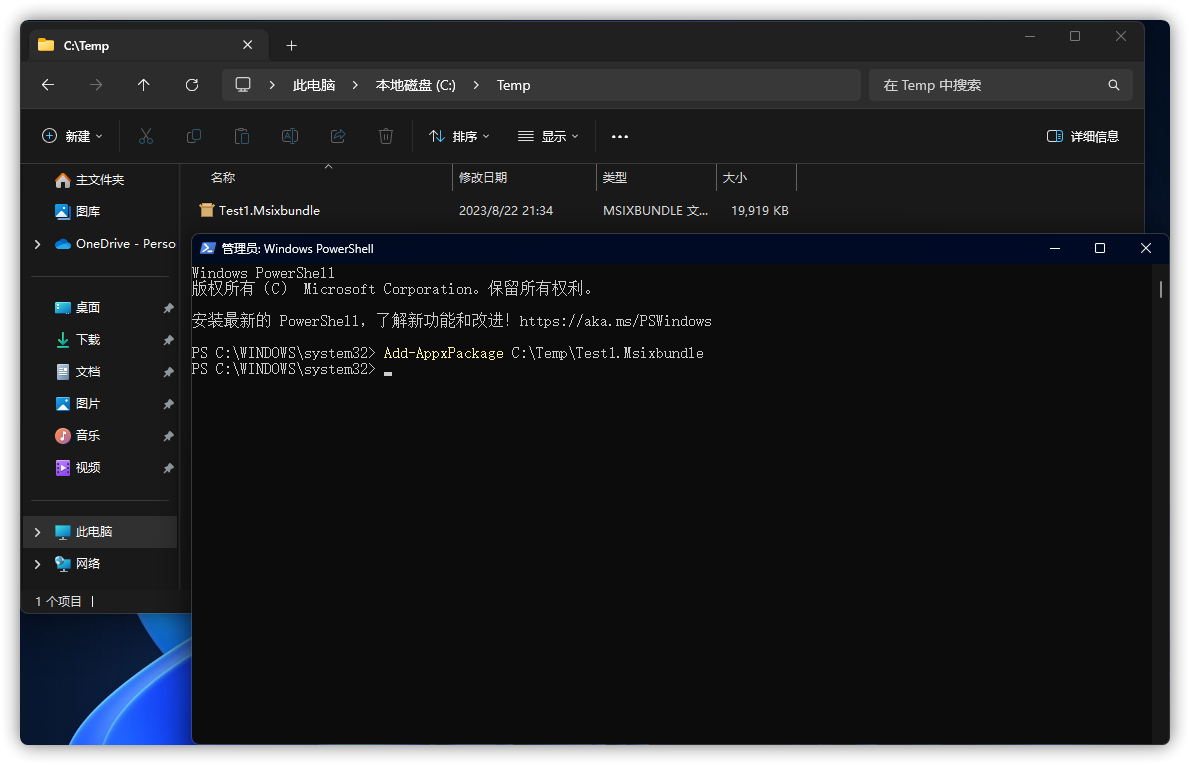
Task: Open the 详细信息 details pane
Action: coord(1083,136)
